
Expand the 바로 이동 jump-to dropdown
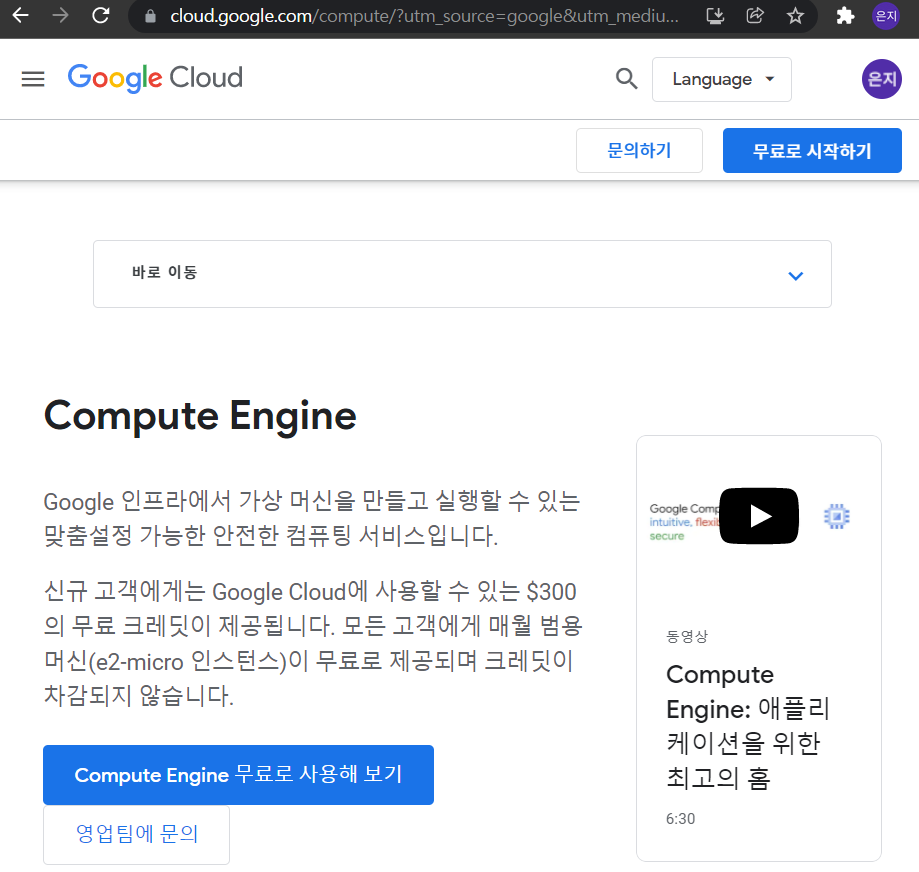click(462, 274)
